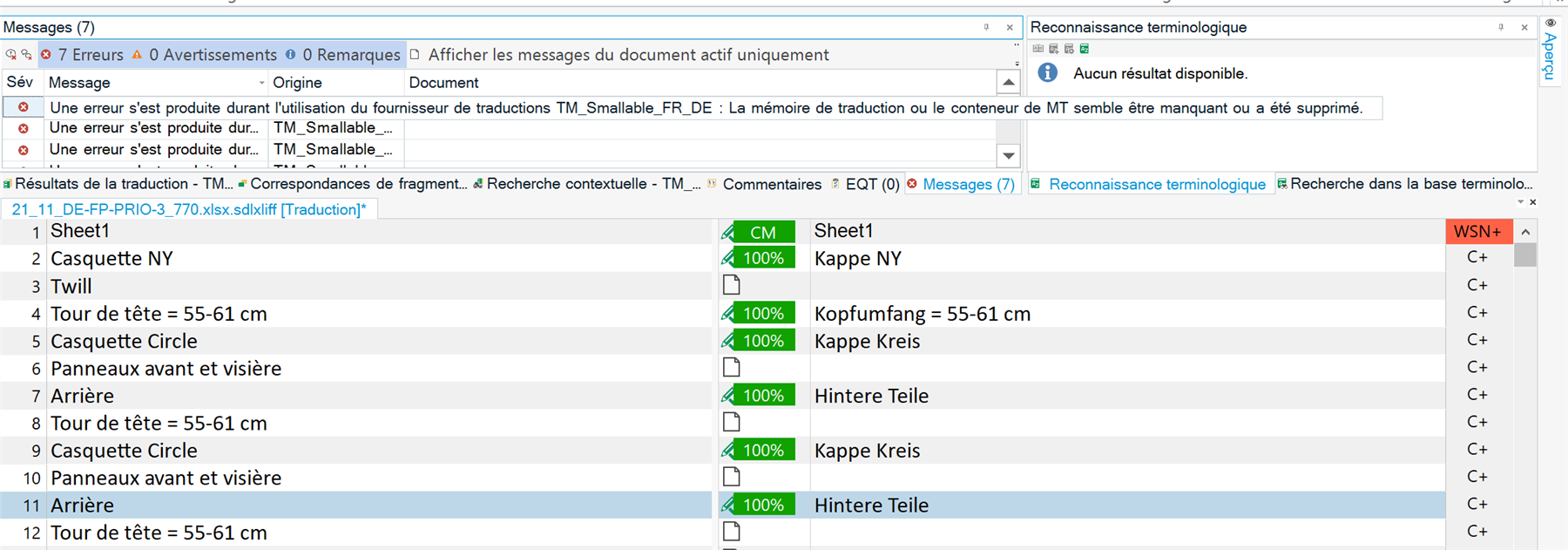Select the first error message row icon
Viewport: 1568px width, 550px height.
coord(24,107)
